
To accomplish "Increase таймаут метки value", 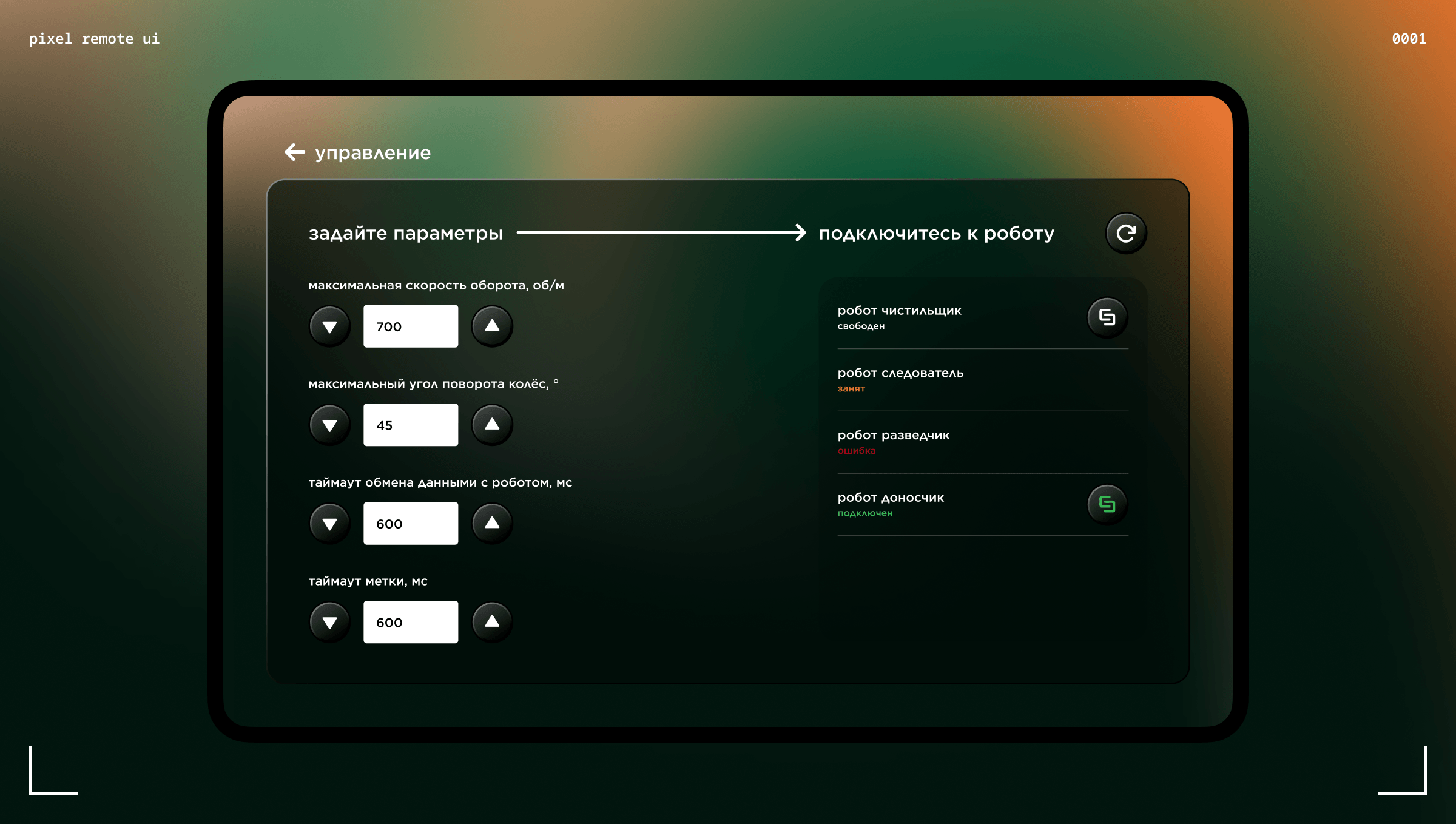I will click(x=492, y=622).
